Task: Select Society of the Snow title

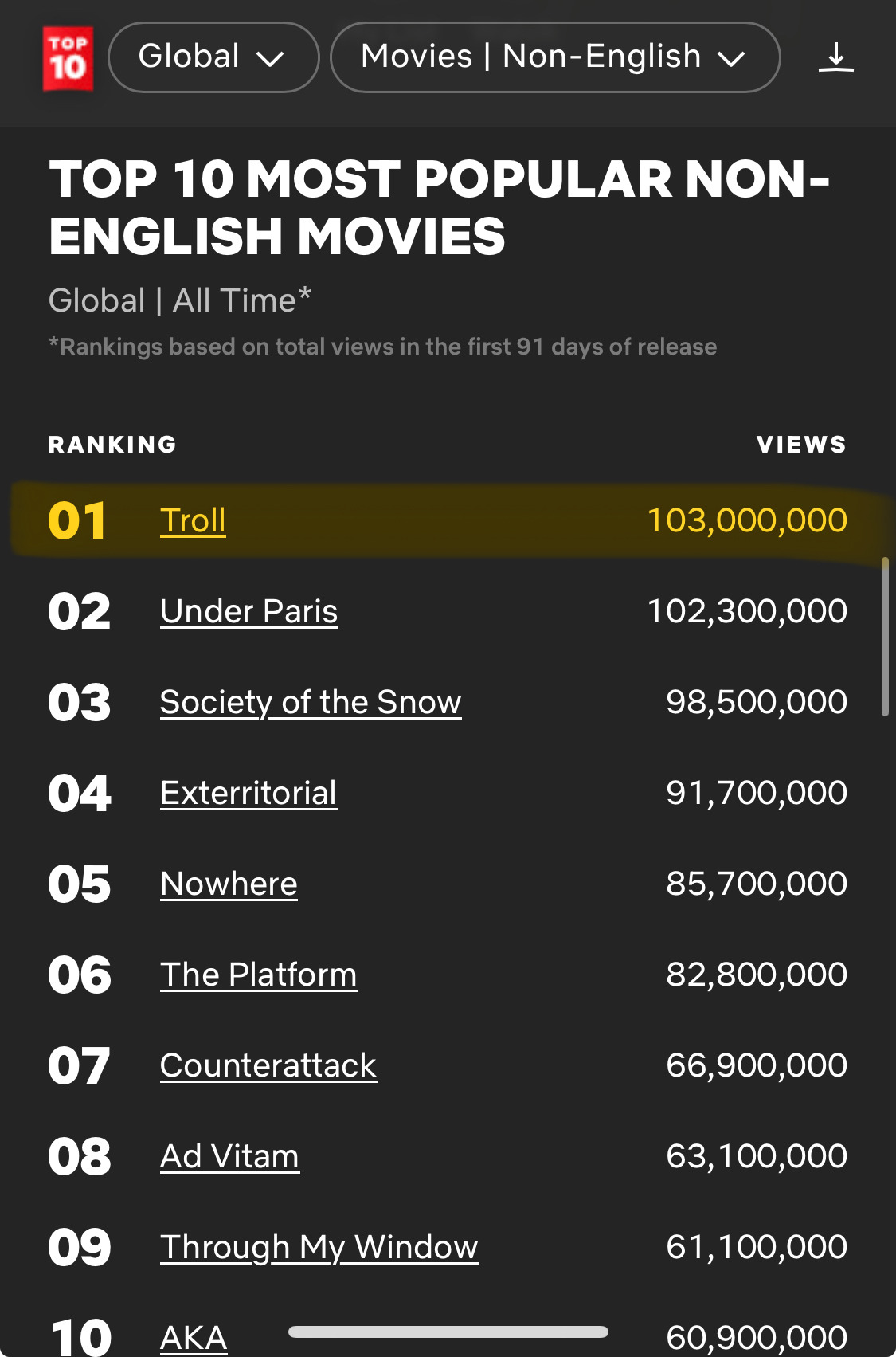Action: tap(311, 703)
